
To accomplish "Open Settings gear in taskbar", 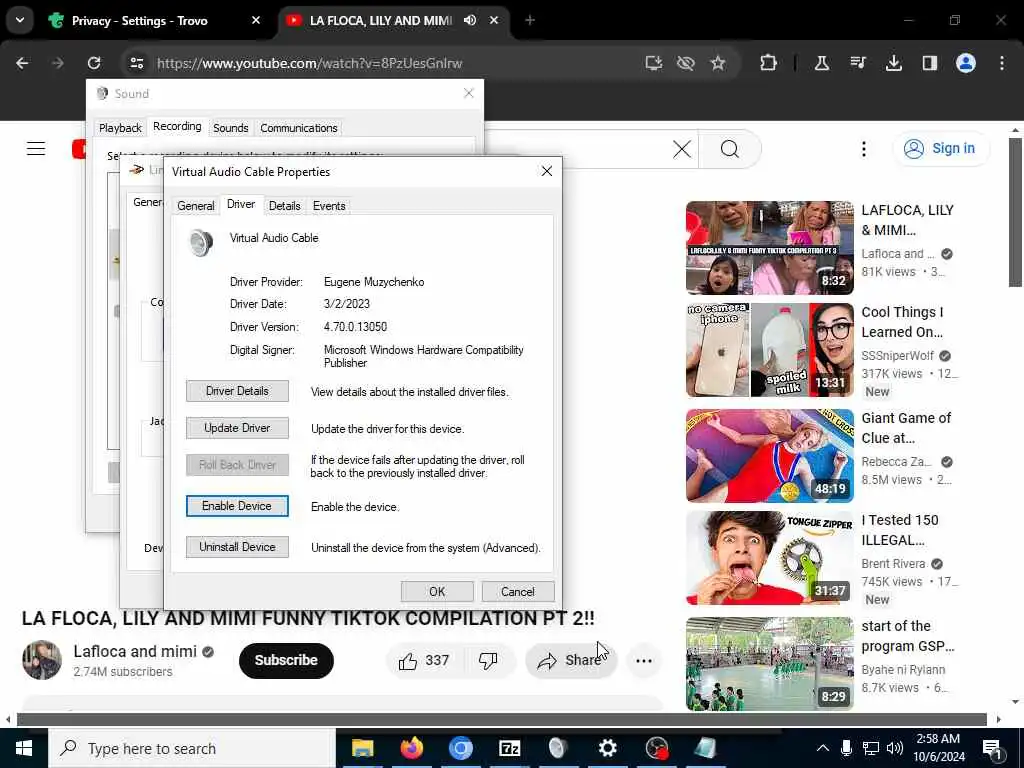I will click(607, 748).
